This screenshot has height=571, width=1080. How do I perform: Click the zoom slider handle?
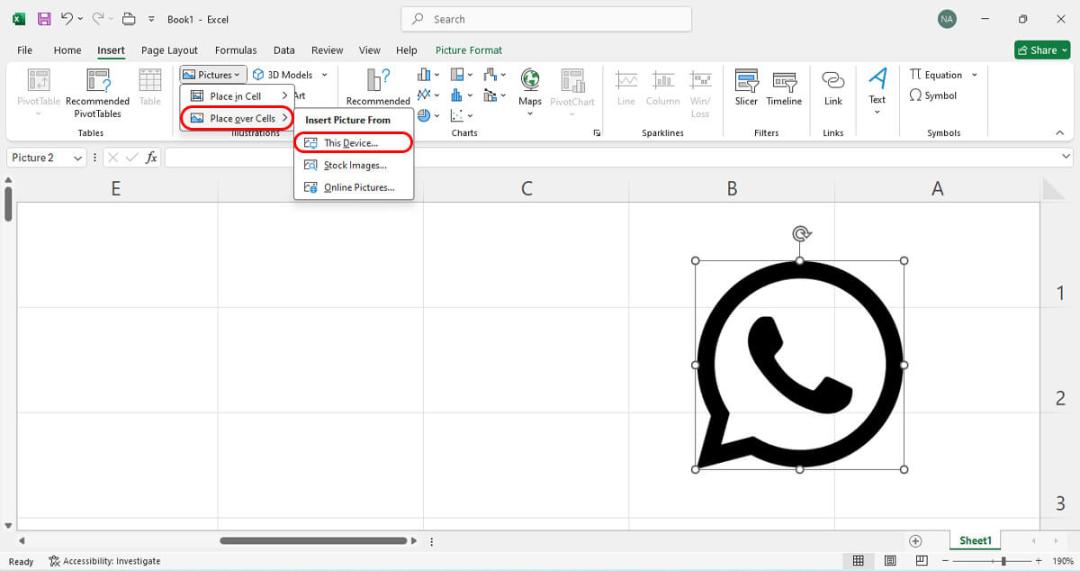coord(1004,561)
